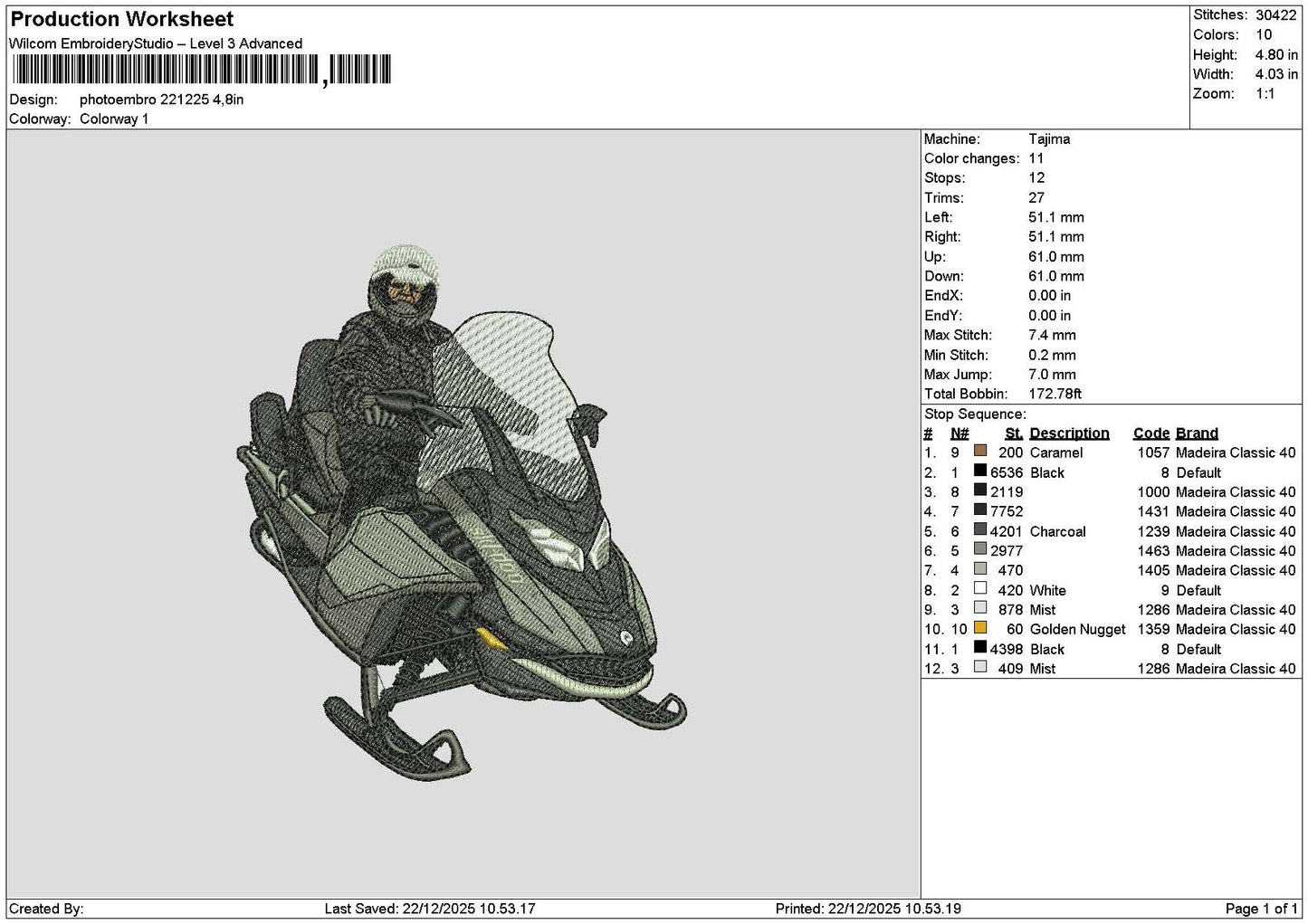Click the N# column header
1308x924 pixels.
tap(960, 433)
